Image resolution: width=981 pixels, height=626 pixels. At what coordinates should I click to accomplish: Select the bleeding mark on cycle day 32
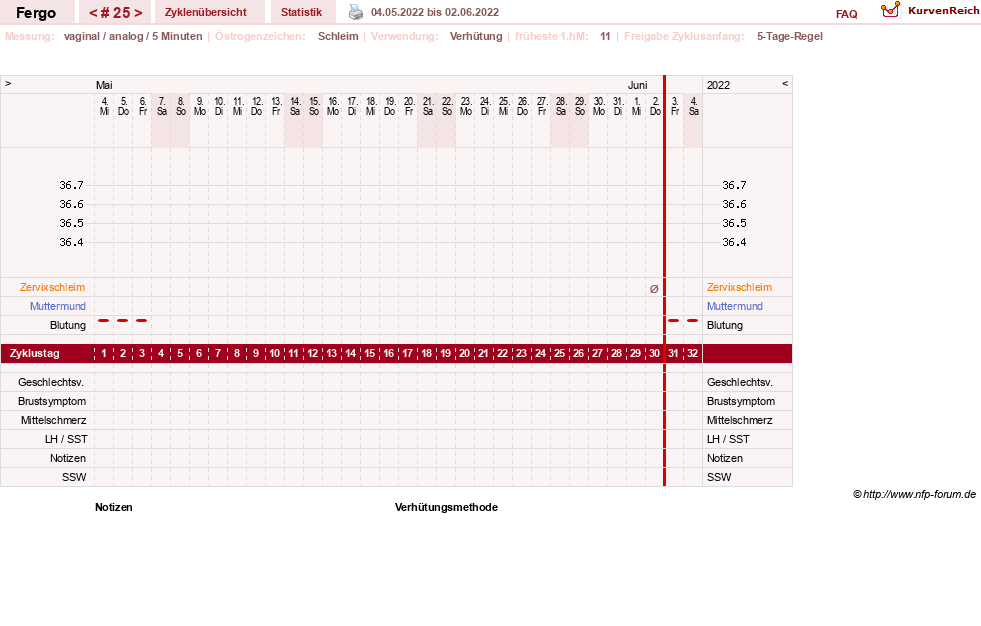[692, 320]
